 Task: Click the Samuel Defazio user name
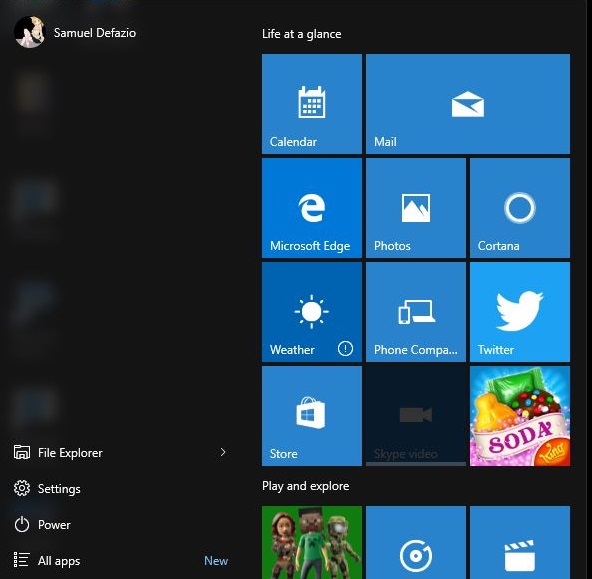[x=95, y=33]
